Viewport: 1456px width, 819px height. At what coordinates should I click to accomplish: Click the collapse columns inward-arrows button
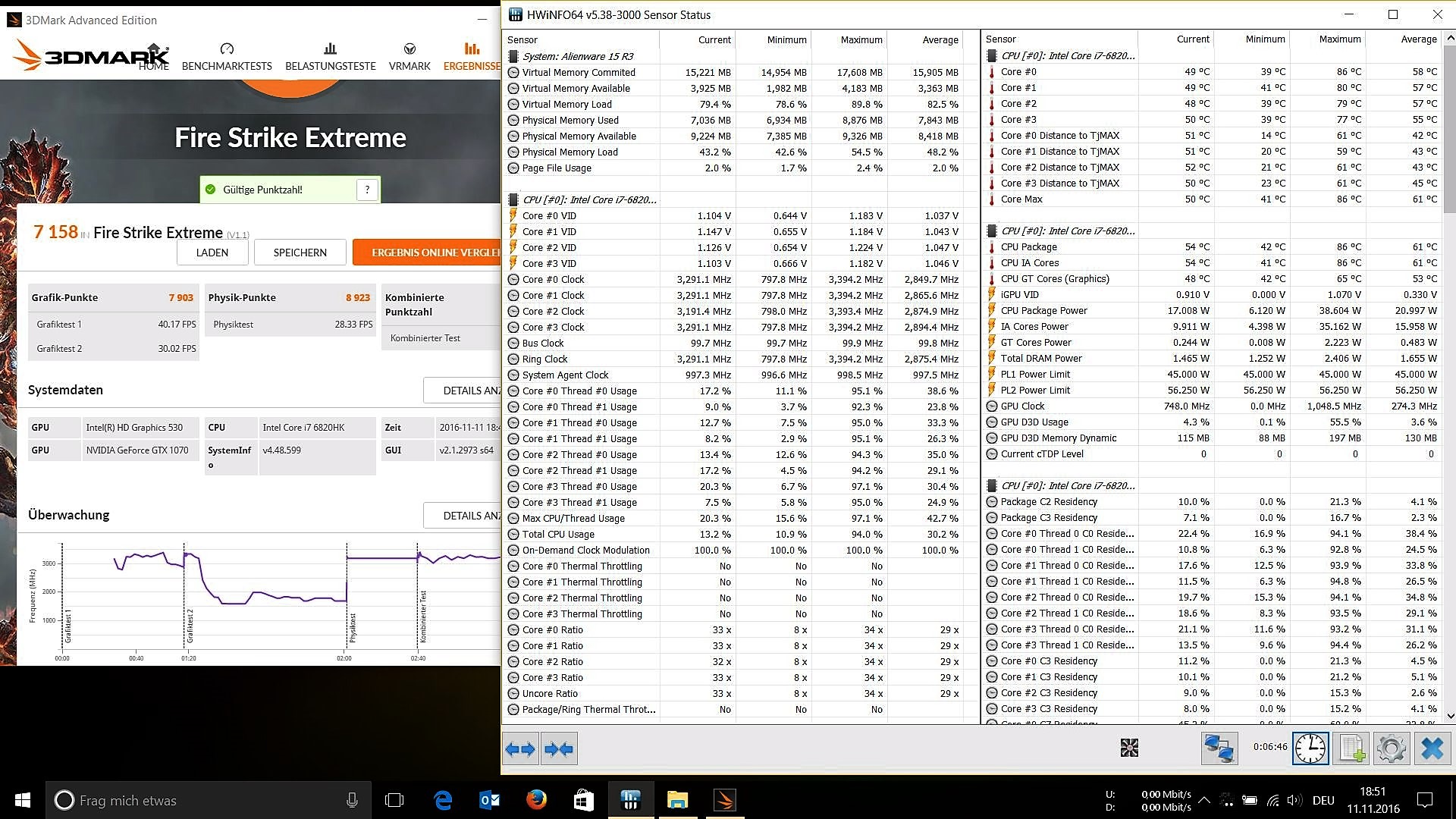560,749
